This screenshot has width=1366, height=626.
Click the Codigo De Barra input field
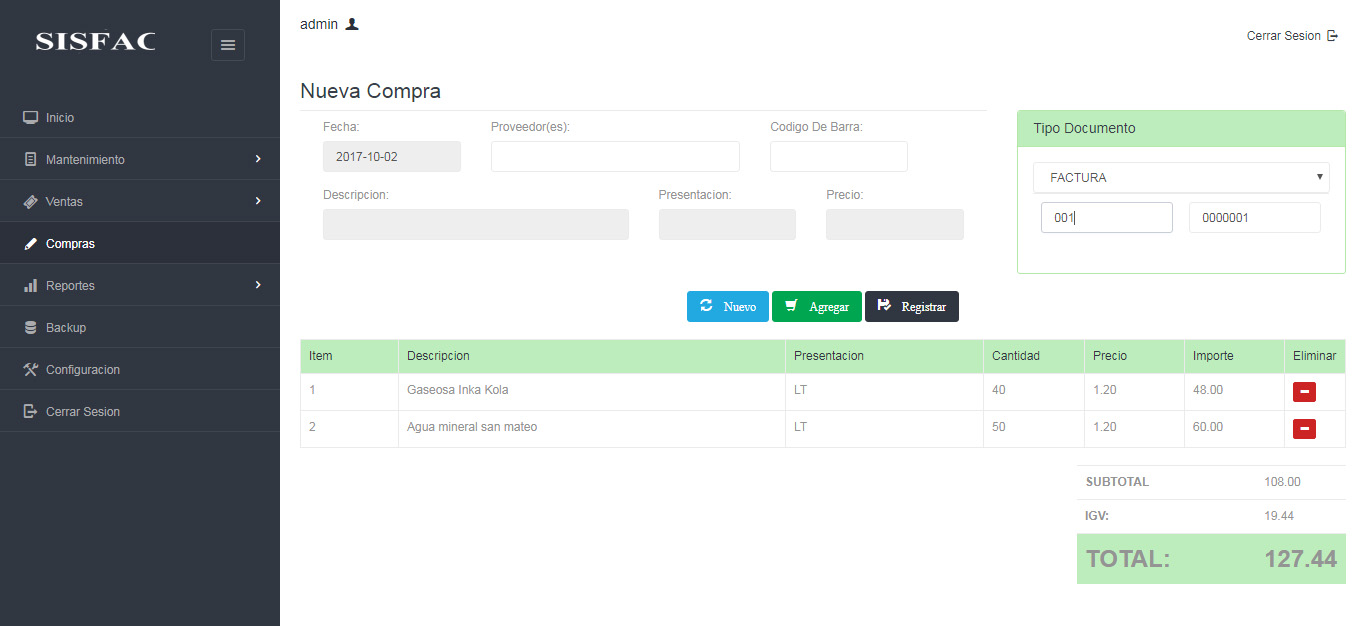(x=838, y=156)
